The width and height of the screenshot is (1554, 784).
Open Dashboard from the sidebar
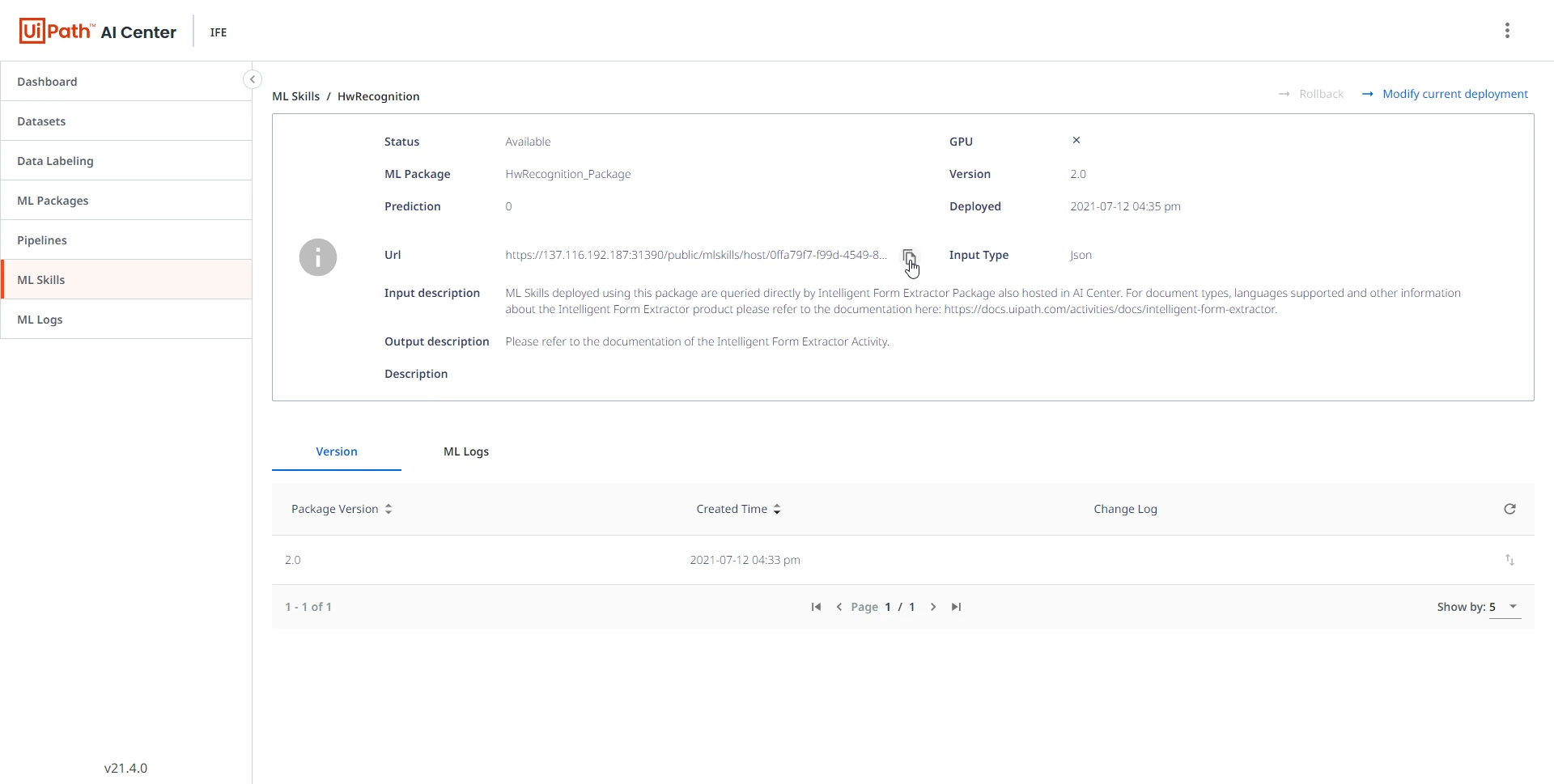tap(126, 82)
